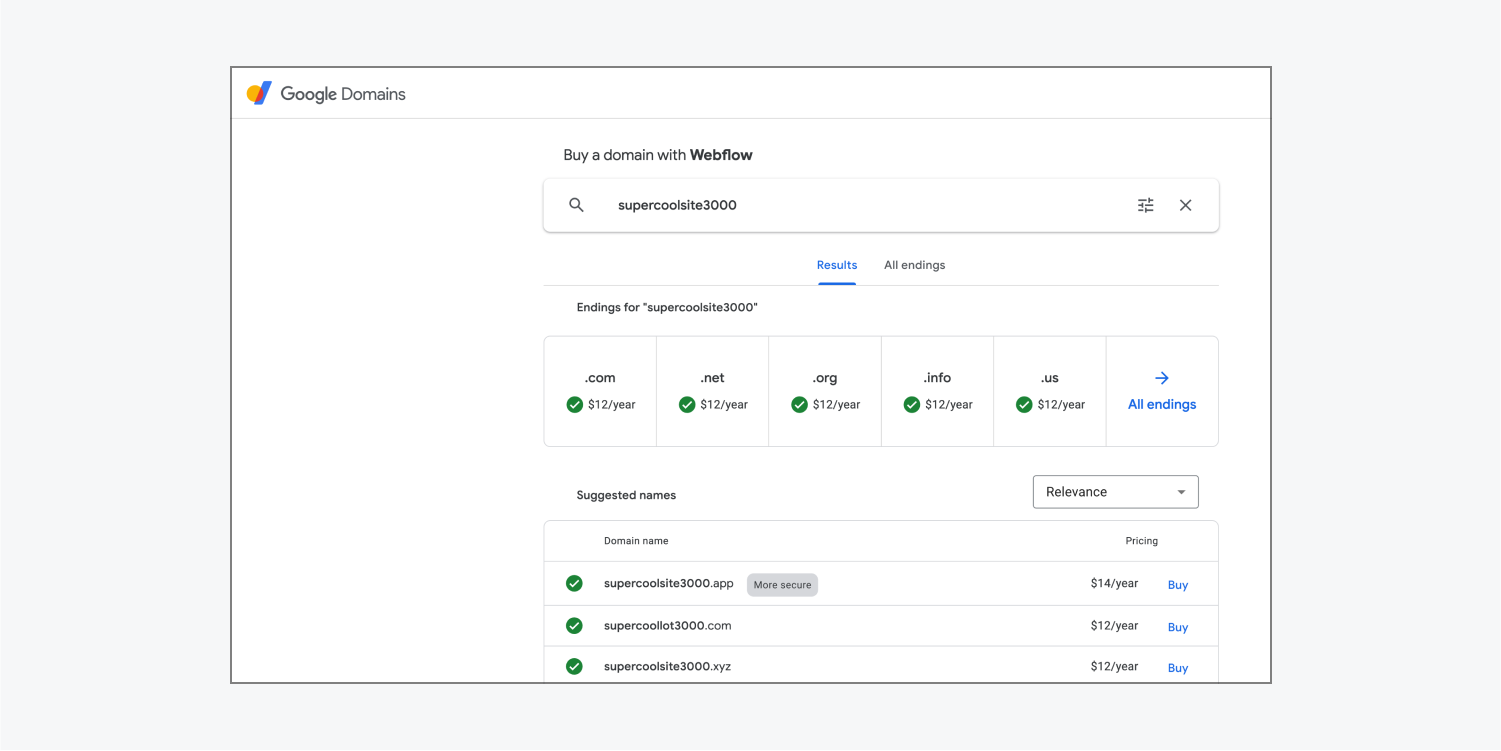Buy supercoolsite3000.xyz domain
This screenshot has height=751, width=1501.
coord(1178,668)
